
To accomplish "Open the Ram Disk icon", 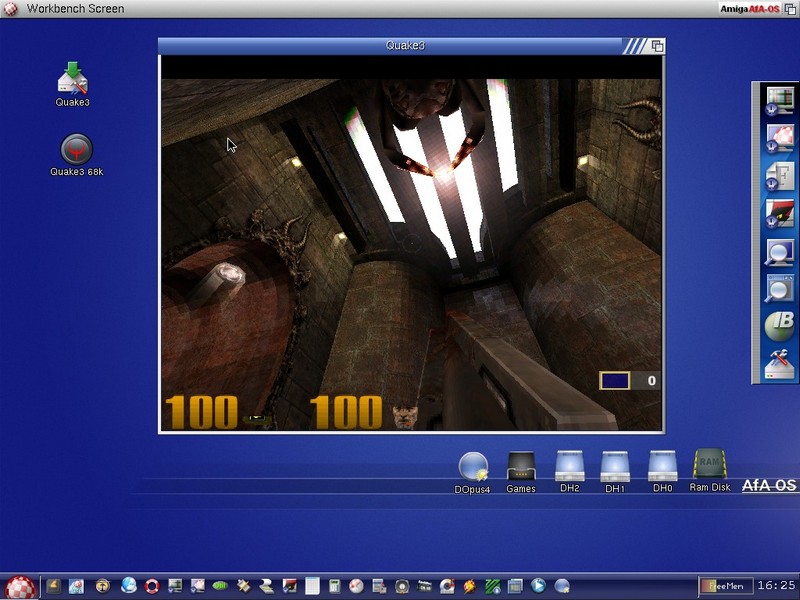I will [x=709, y=465].
